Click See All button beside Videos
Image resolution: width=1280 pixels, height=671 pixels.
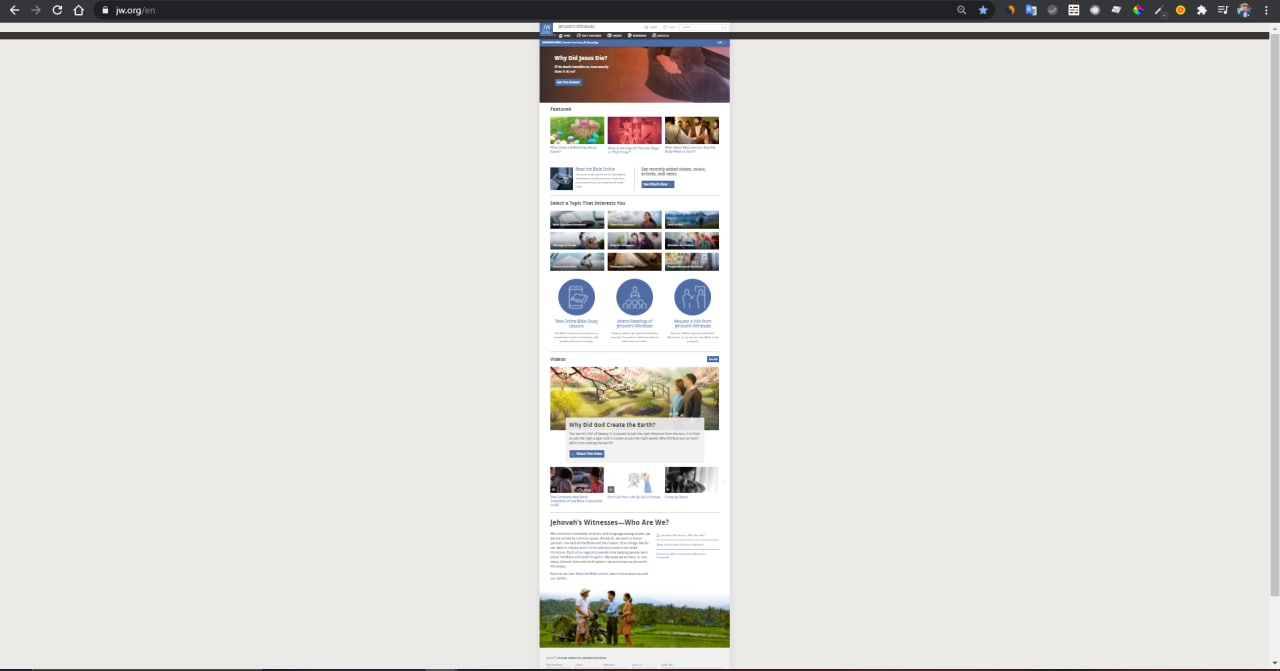(713, 359)
